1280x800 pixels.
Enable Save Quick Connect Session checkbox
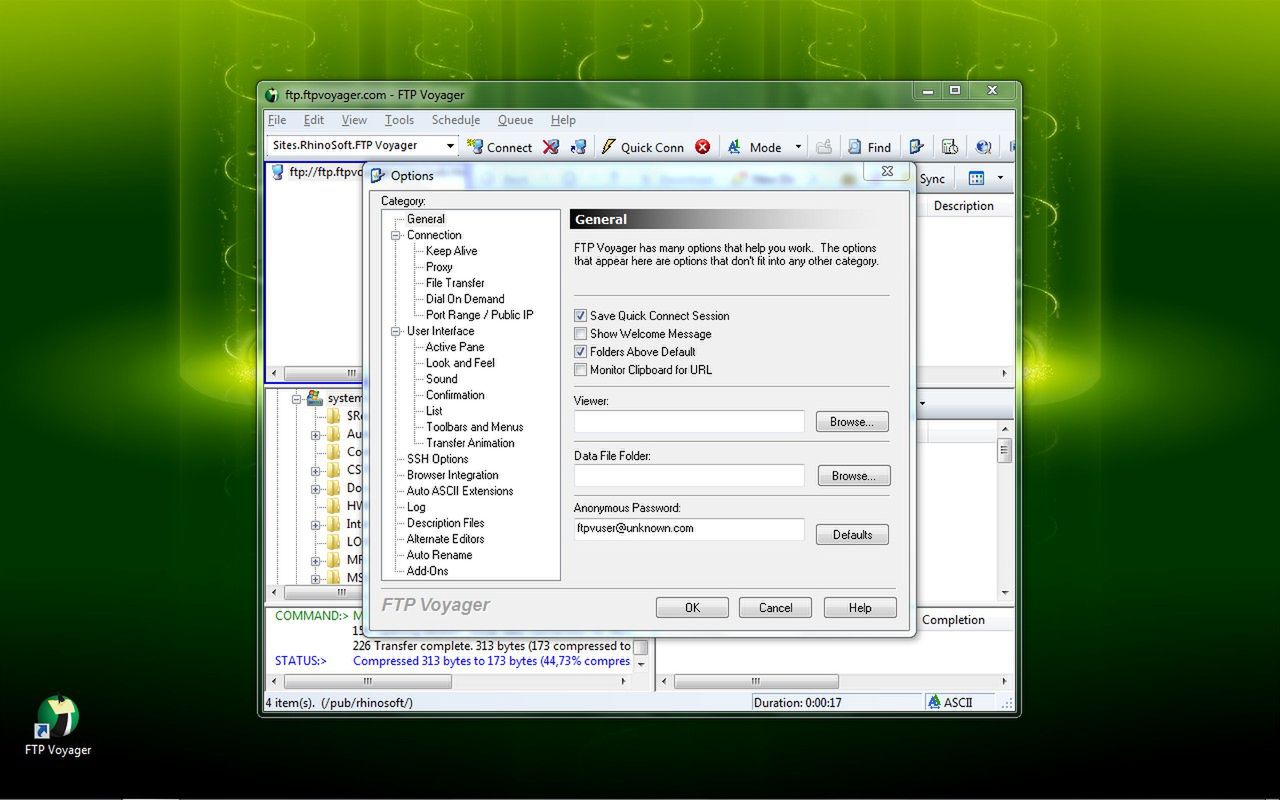580,316
